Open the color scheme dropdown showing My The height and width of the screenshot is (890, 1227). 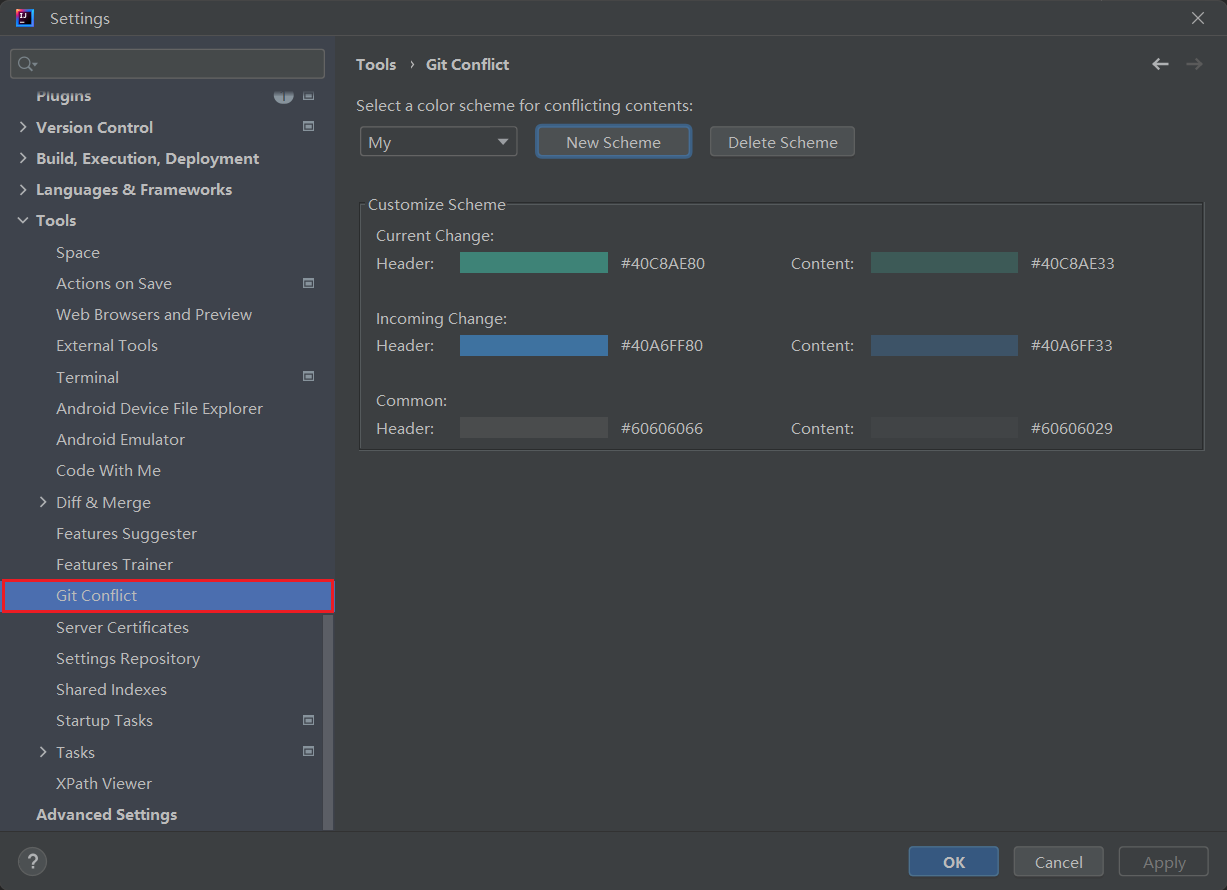[438, 142]
